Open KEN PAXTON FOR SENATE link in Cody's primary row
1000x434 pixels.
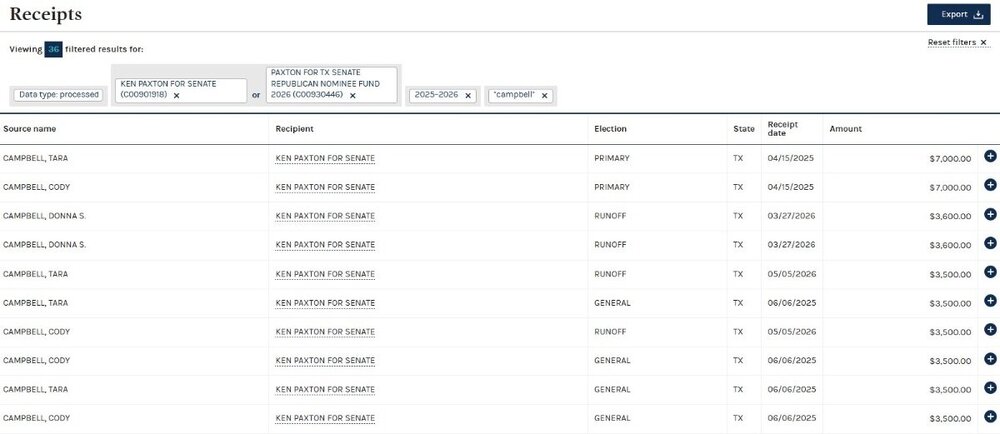pos(325,187)
